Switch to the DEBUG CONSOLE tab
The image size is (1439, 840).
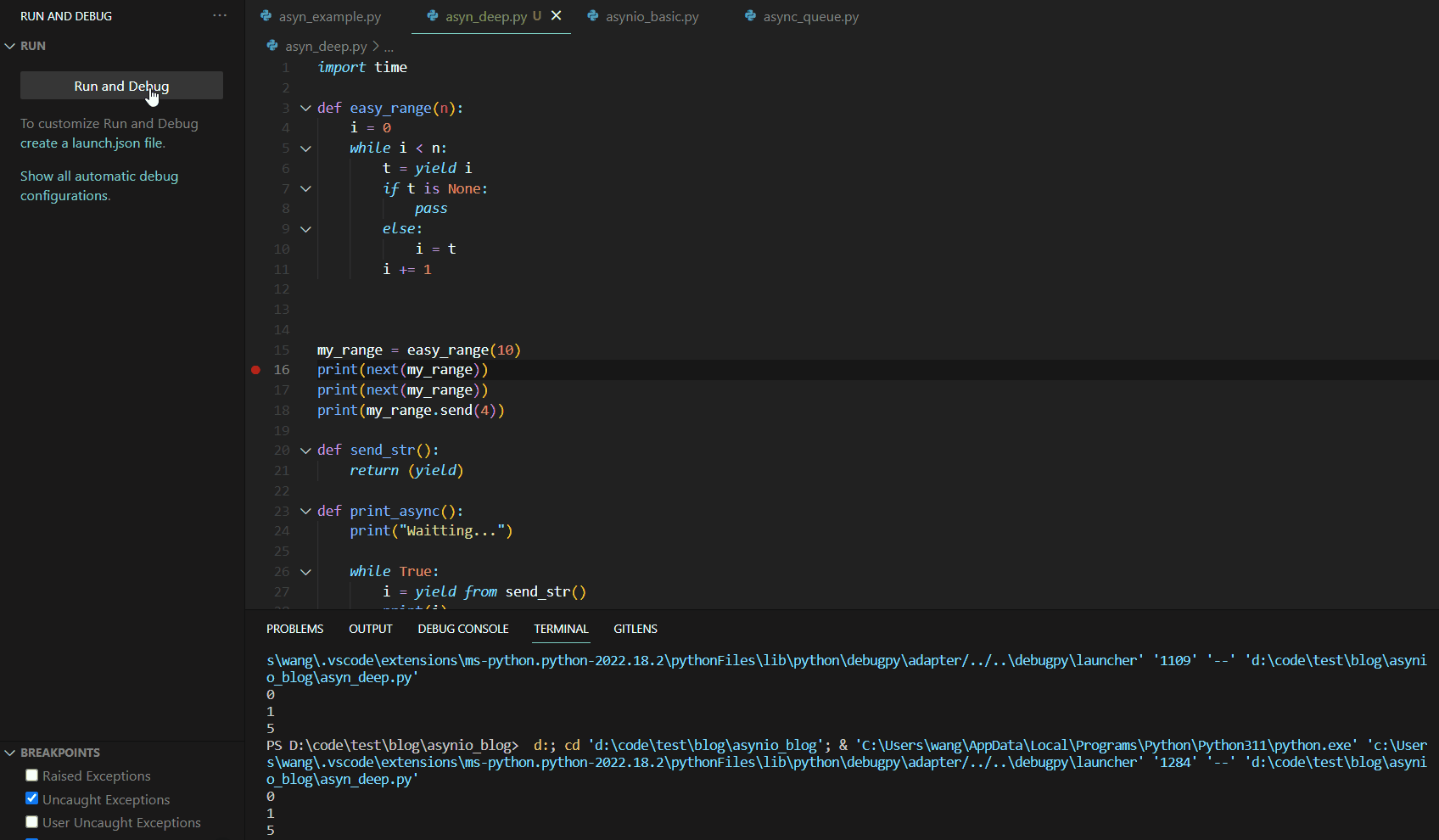point(462,629)
